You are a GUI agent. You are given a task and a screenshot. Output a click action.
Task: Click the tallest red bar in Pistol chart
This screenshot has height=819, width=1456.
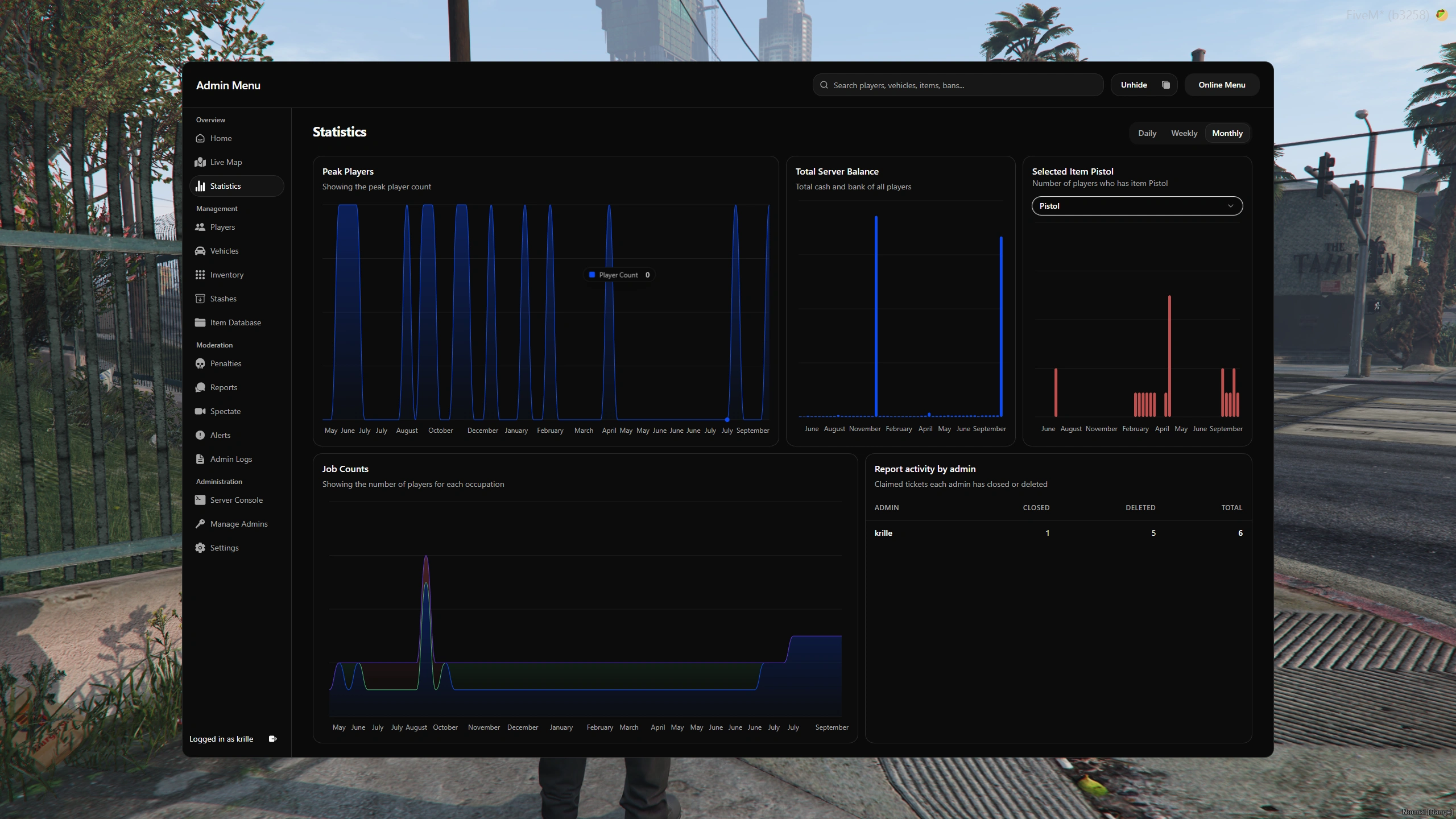click(1169, 356)
